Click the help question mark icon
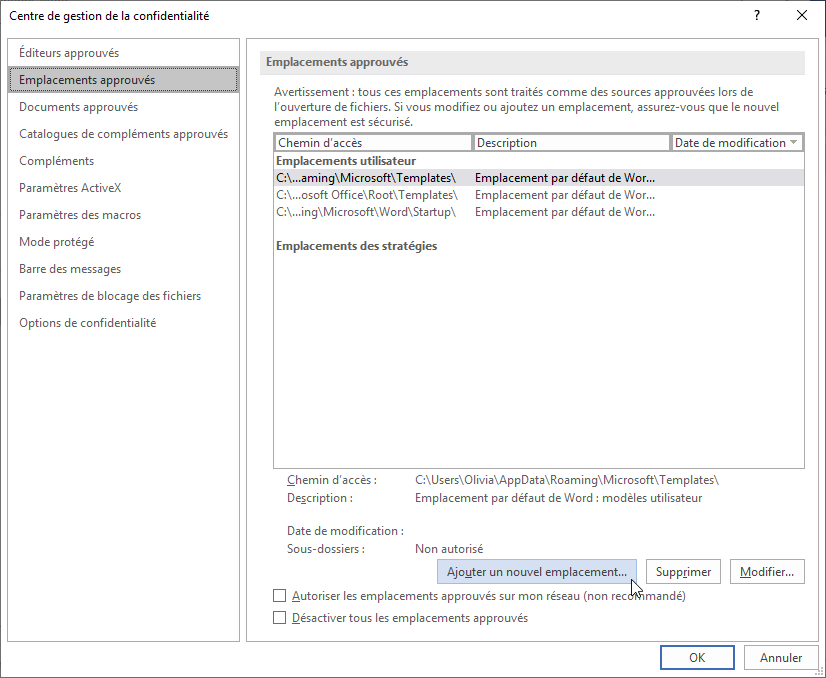The height and width of the screenshot is (678, 826). [x=755, y=16]
